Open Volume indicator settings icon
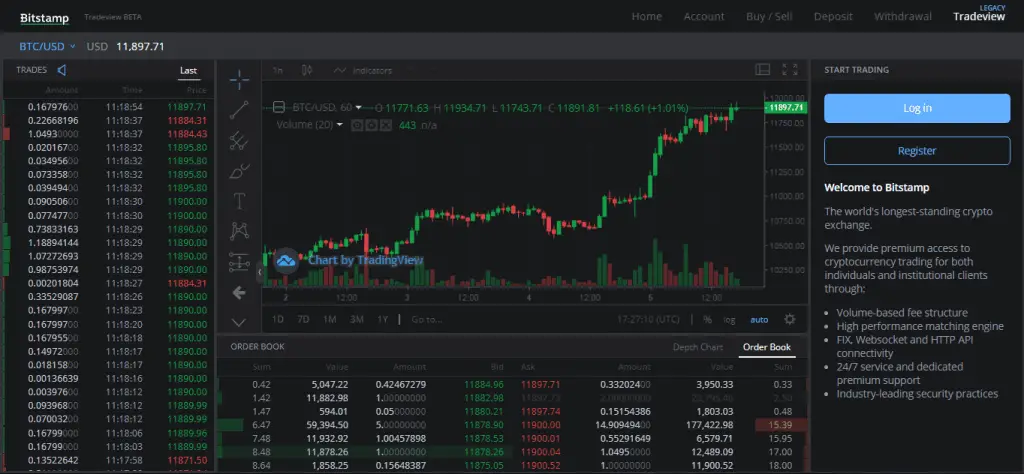1024x474 pixels. coord(372,125)
